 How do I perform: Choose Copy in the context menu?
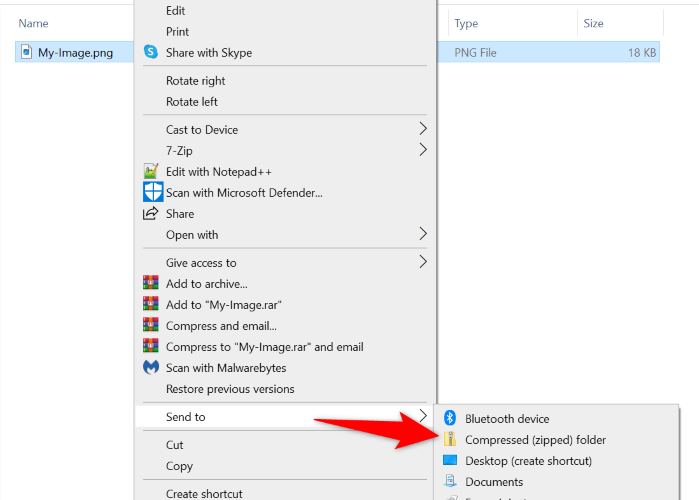[x=180, y=466]
